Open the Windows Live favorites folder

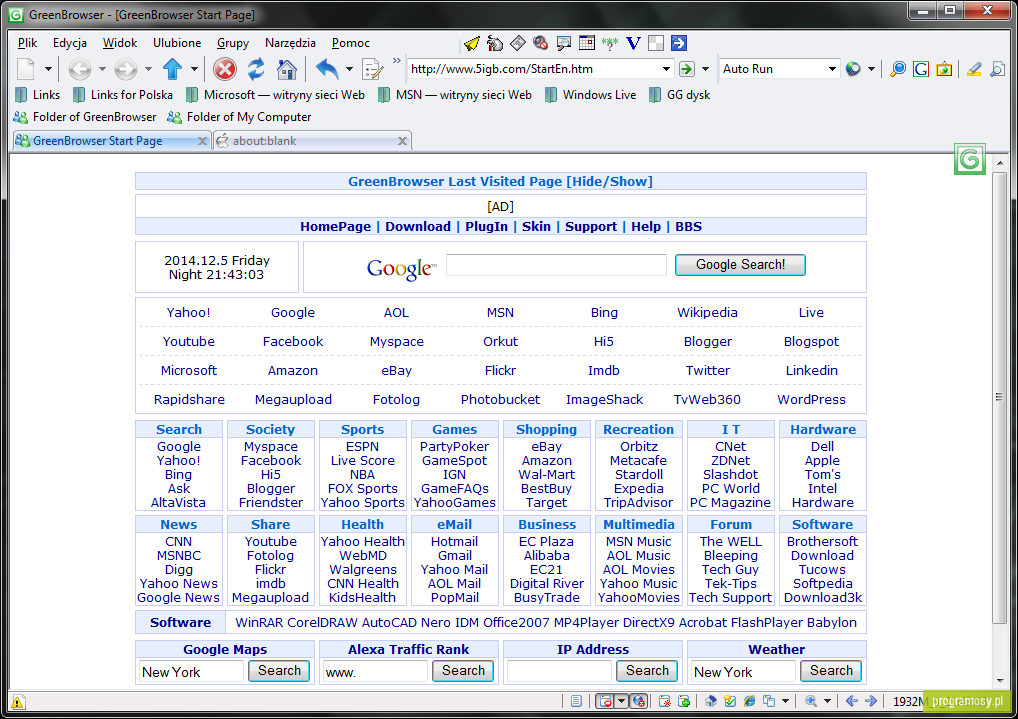click(x=591, y=95)
